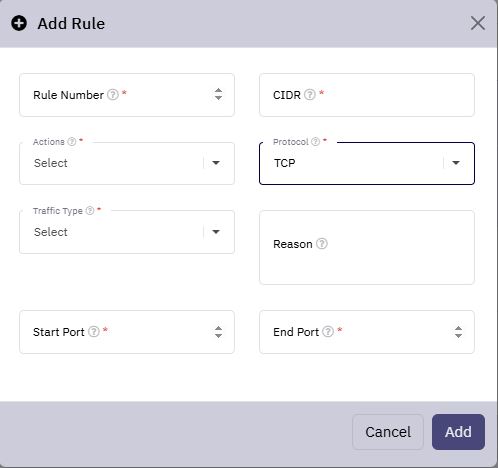Image resolution: width=498 pixels, height=468 pixels.
Task: Focus the CIDR input field
Action: 367,95
